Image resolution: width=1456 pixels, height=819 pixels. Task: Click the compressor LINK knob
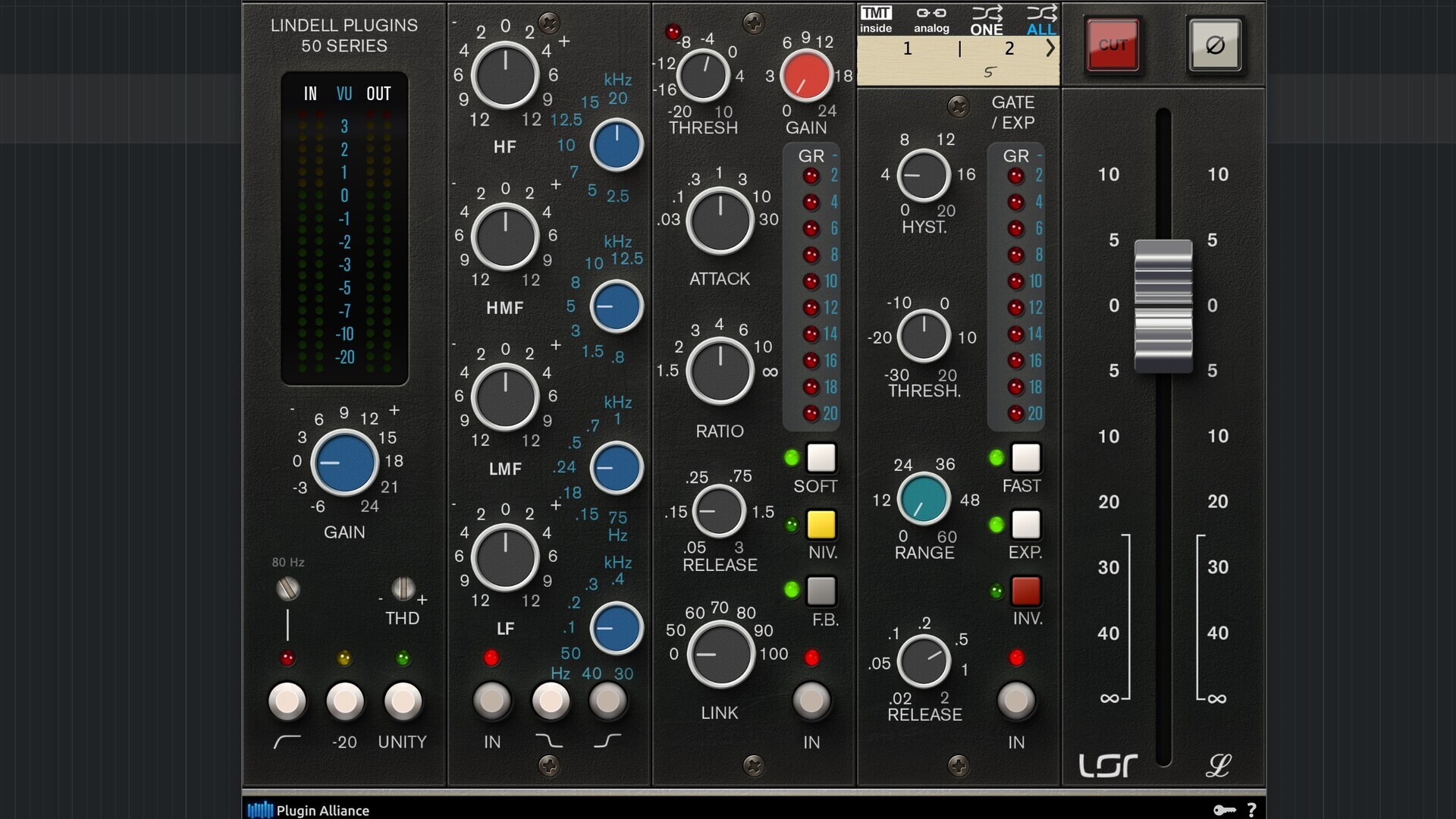click(720, 654)
